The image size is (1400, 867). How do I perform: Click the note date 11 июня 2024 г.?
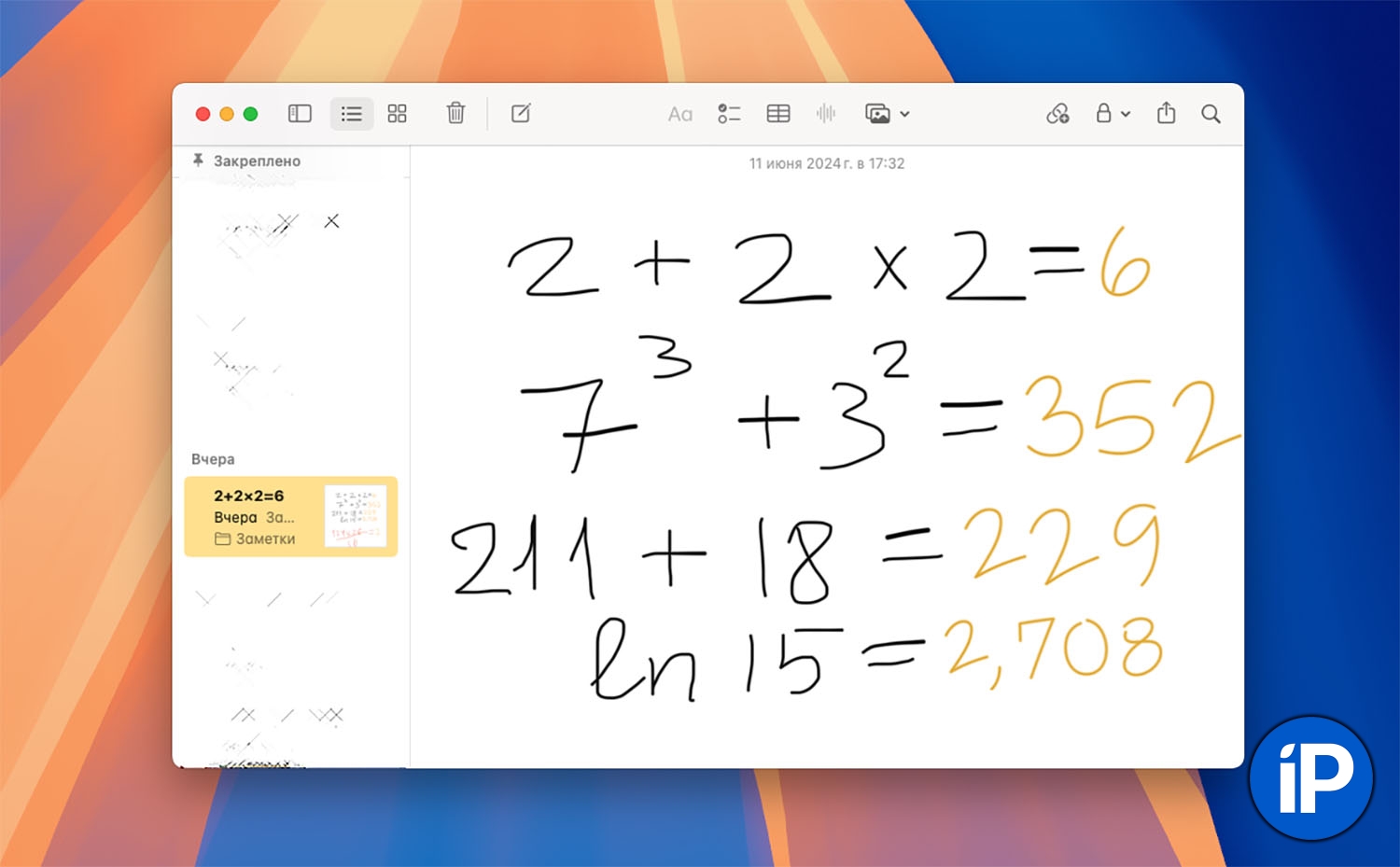(x=826, y=163)
